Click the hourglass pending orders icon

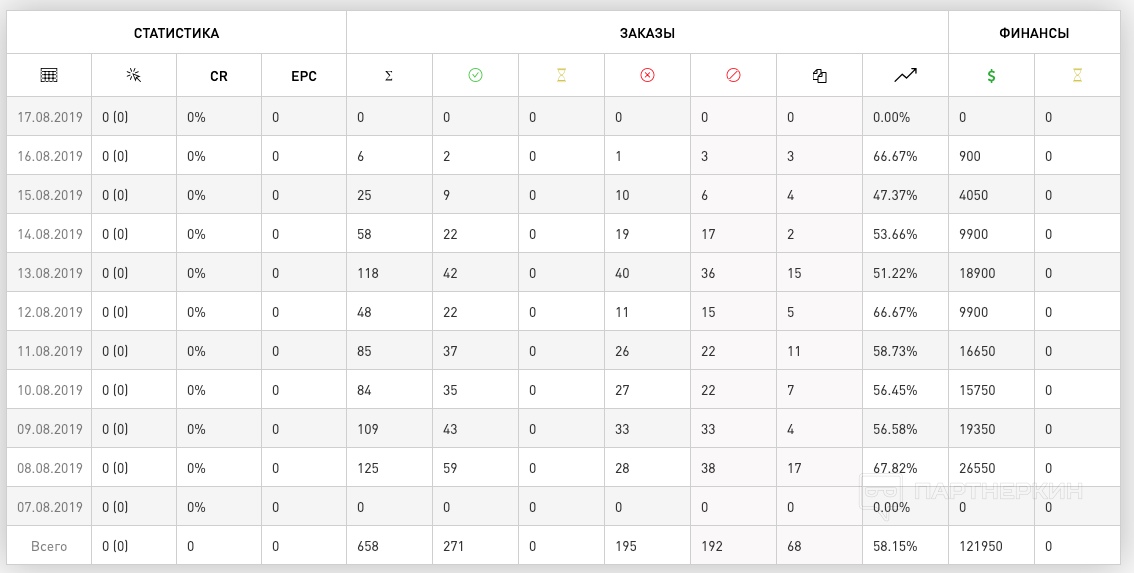point(561,75)
